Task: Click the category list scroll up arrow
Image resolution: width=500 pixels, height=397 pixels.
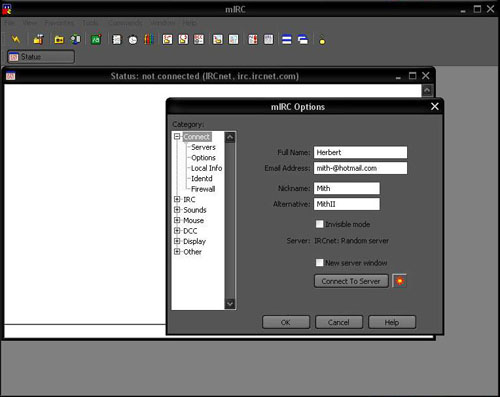Action: point(230,137)
